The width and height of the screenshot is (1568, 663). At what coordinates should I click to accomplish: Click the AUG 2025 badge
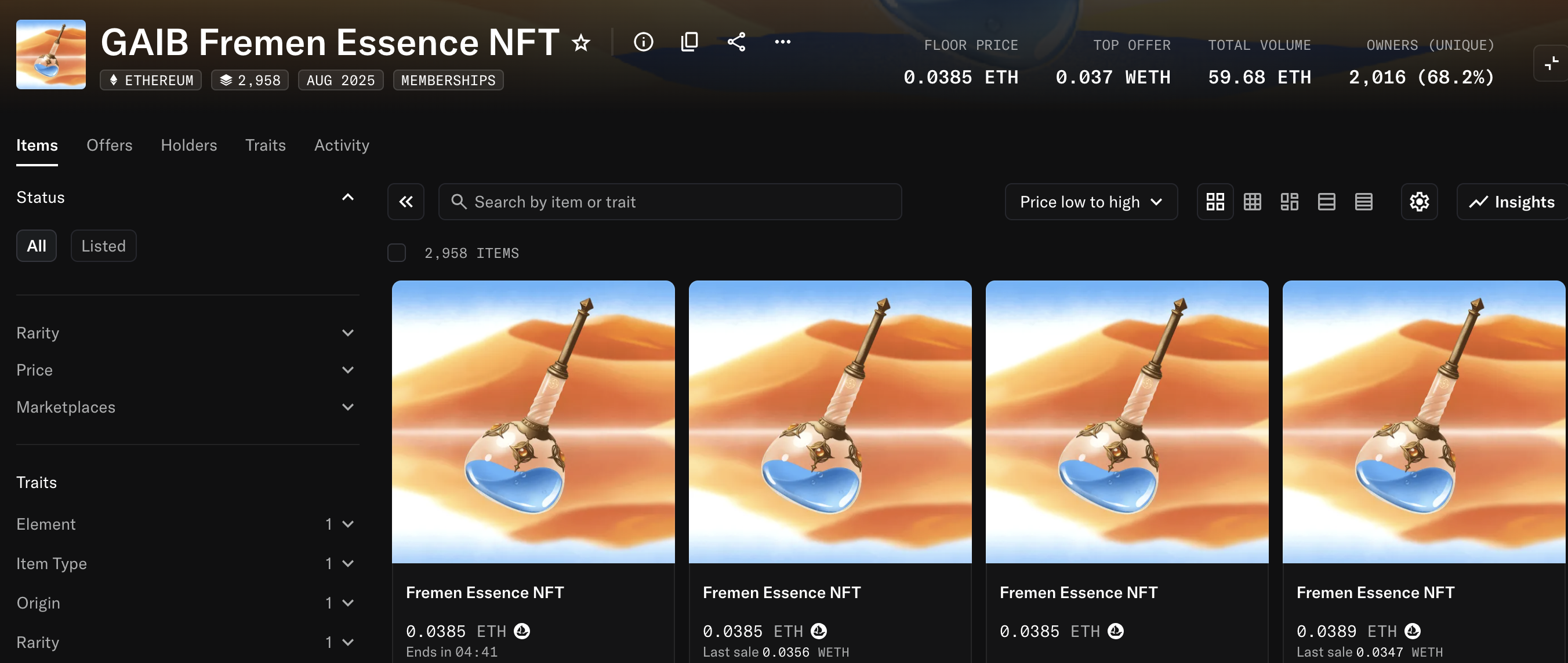click(341, 81)
